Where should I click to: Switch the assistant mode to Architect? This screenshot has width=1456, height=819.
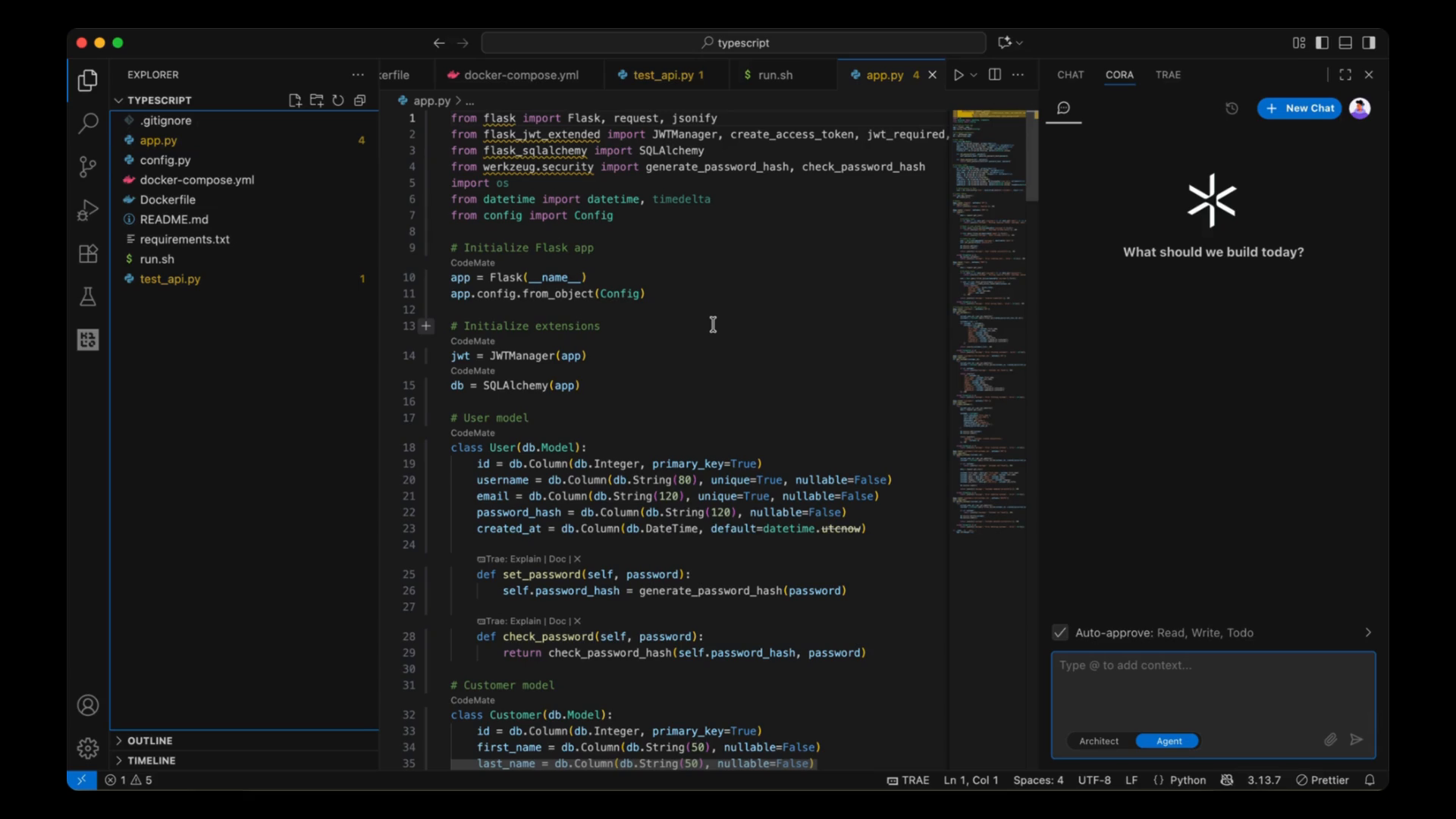(x=1099, y=741)
